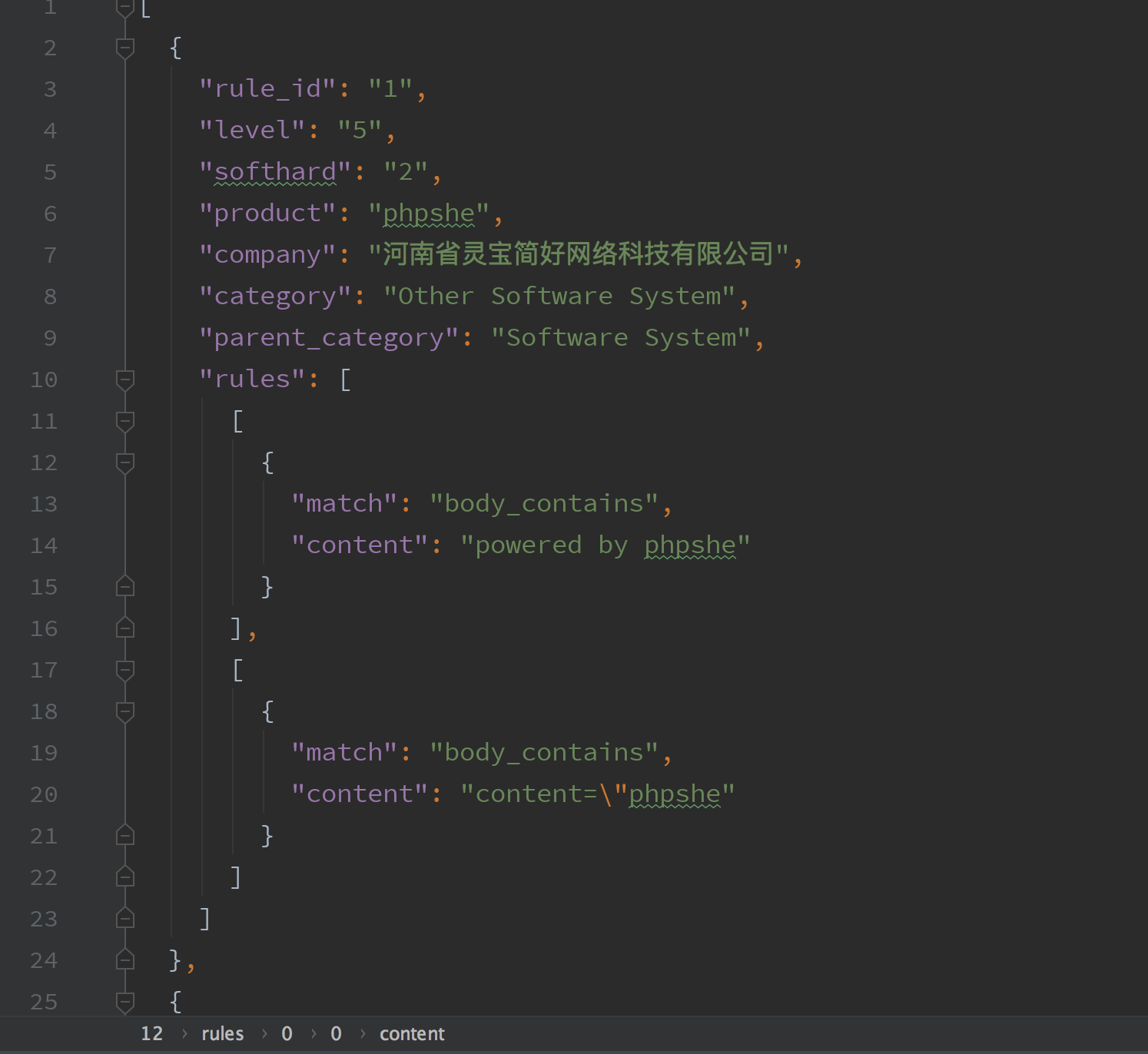The height and width of the screenshot is (1054, 1148).
Task: Collapse the object fold on line 25
Action: [125, 1003]
